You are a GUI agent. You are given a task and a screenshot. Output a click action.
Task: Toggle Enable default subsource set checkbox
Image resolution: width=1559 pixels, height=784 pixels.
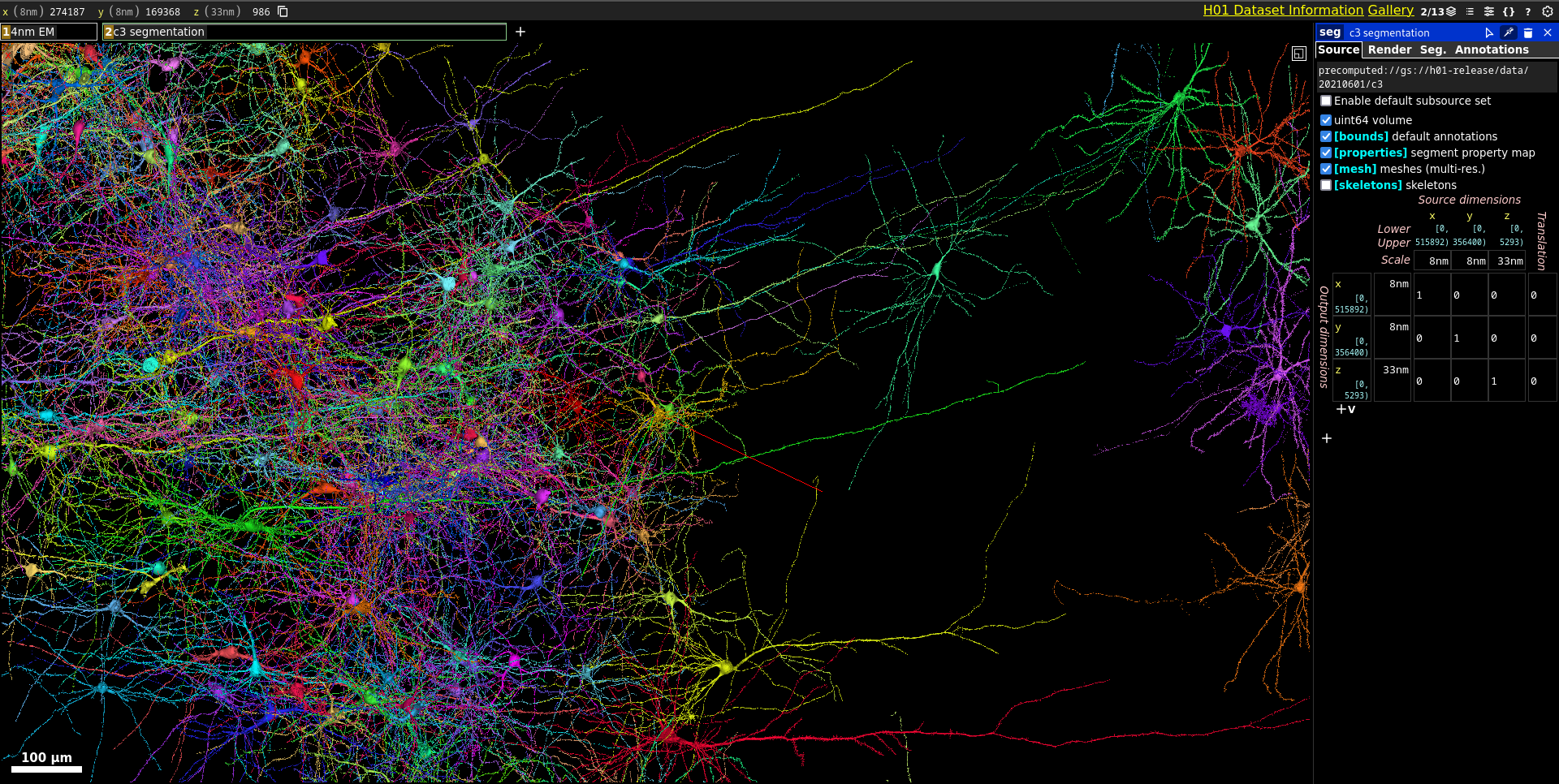(x=1326, y=101)
